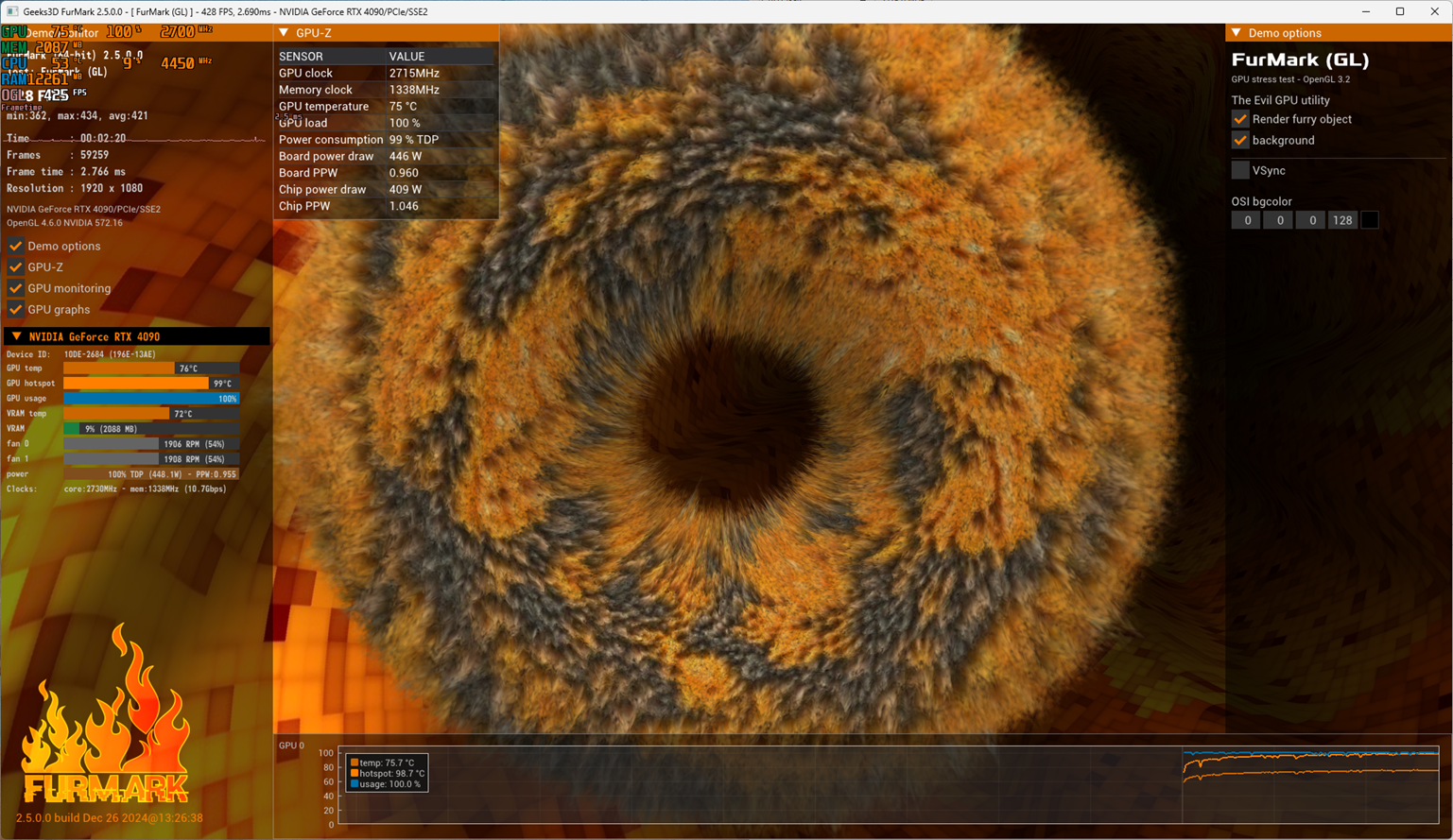Click the SENSOR column header
Screen dimensions: 1453x840
click(301, 57)
